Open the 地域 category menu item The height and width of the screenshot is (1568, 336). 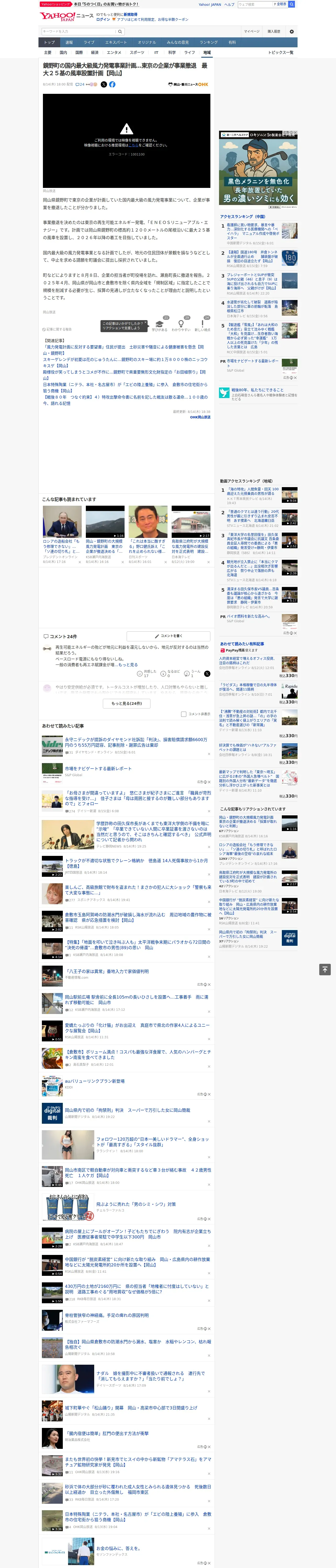tap(207, 52)
